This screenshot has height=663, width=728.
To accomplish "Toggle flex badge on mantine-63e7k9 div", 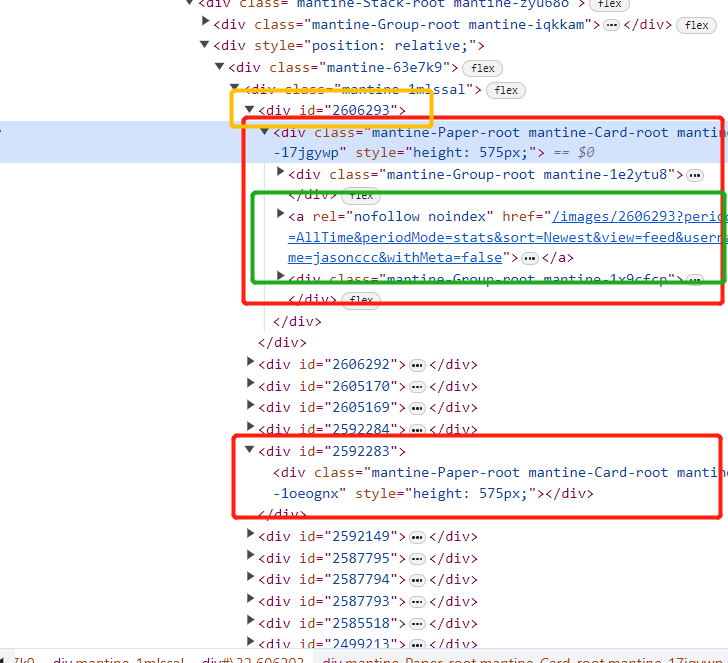I will point(483,68).
